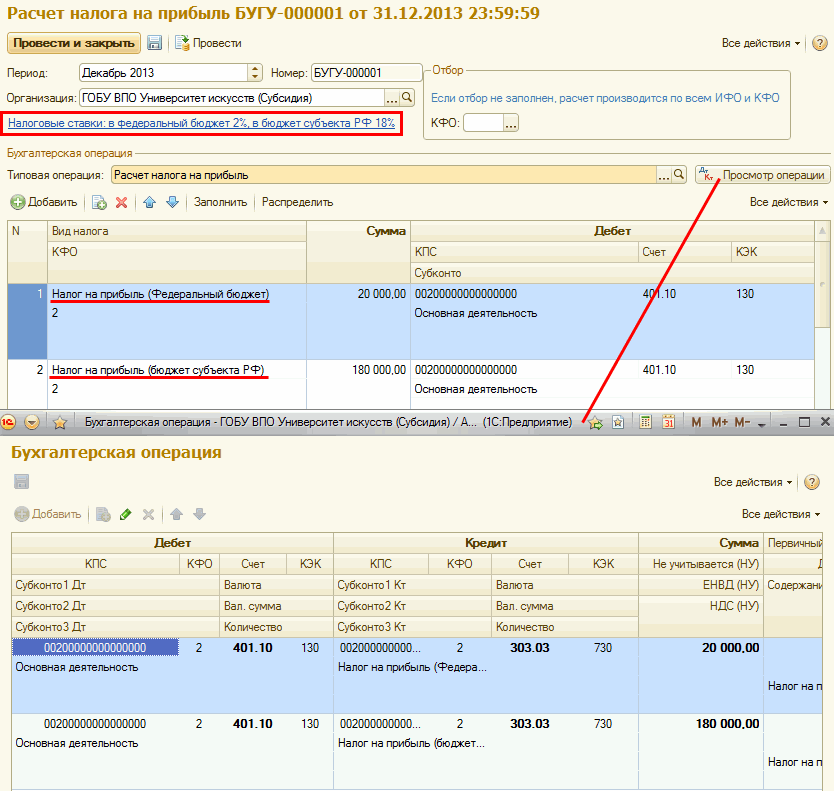The height and width of the screenshot is (791, 834).
Task: Open calculator icon in lower window title bar
Action: [646, 422]
